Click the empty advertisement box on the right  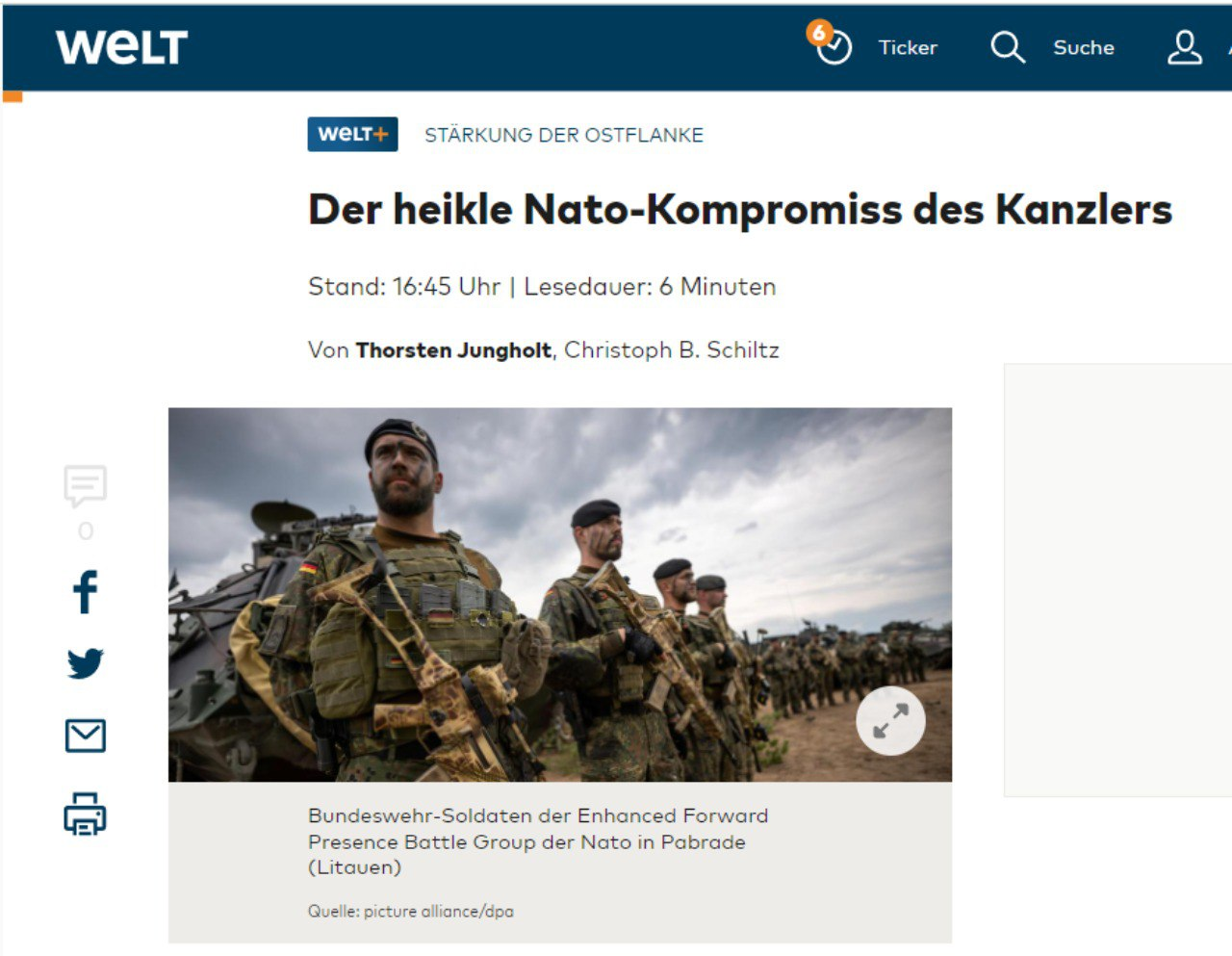click(1118, 581)
